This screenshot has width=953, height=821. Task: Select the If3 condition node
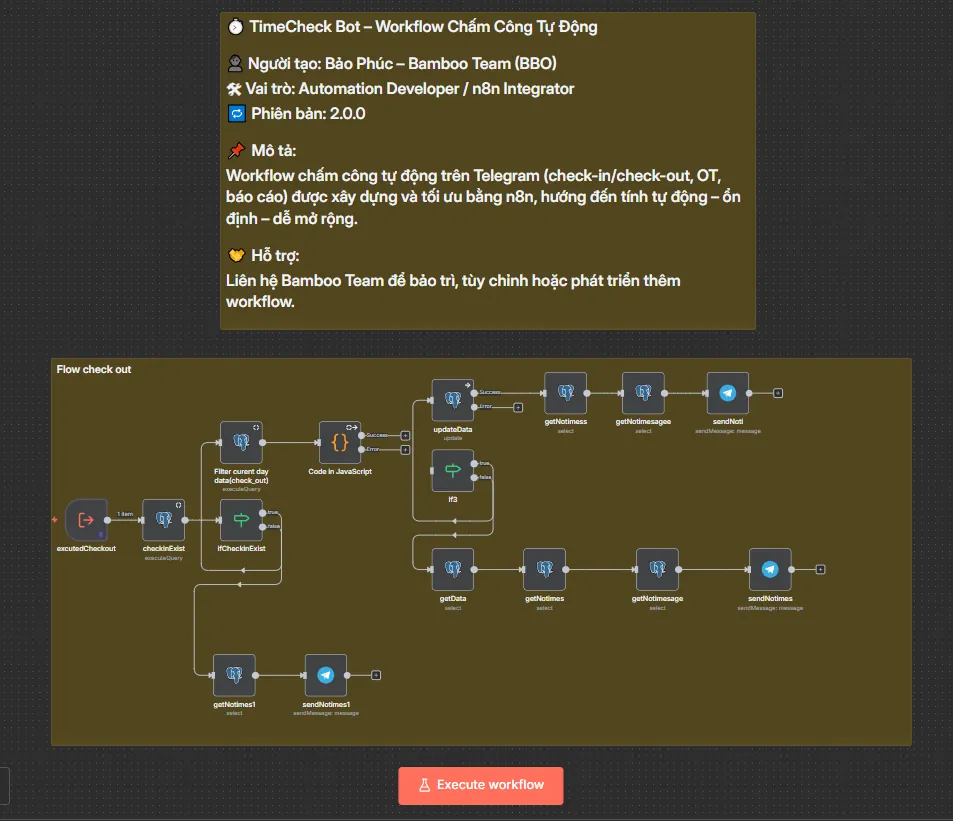click(x=452, y=470)
